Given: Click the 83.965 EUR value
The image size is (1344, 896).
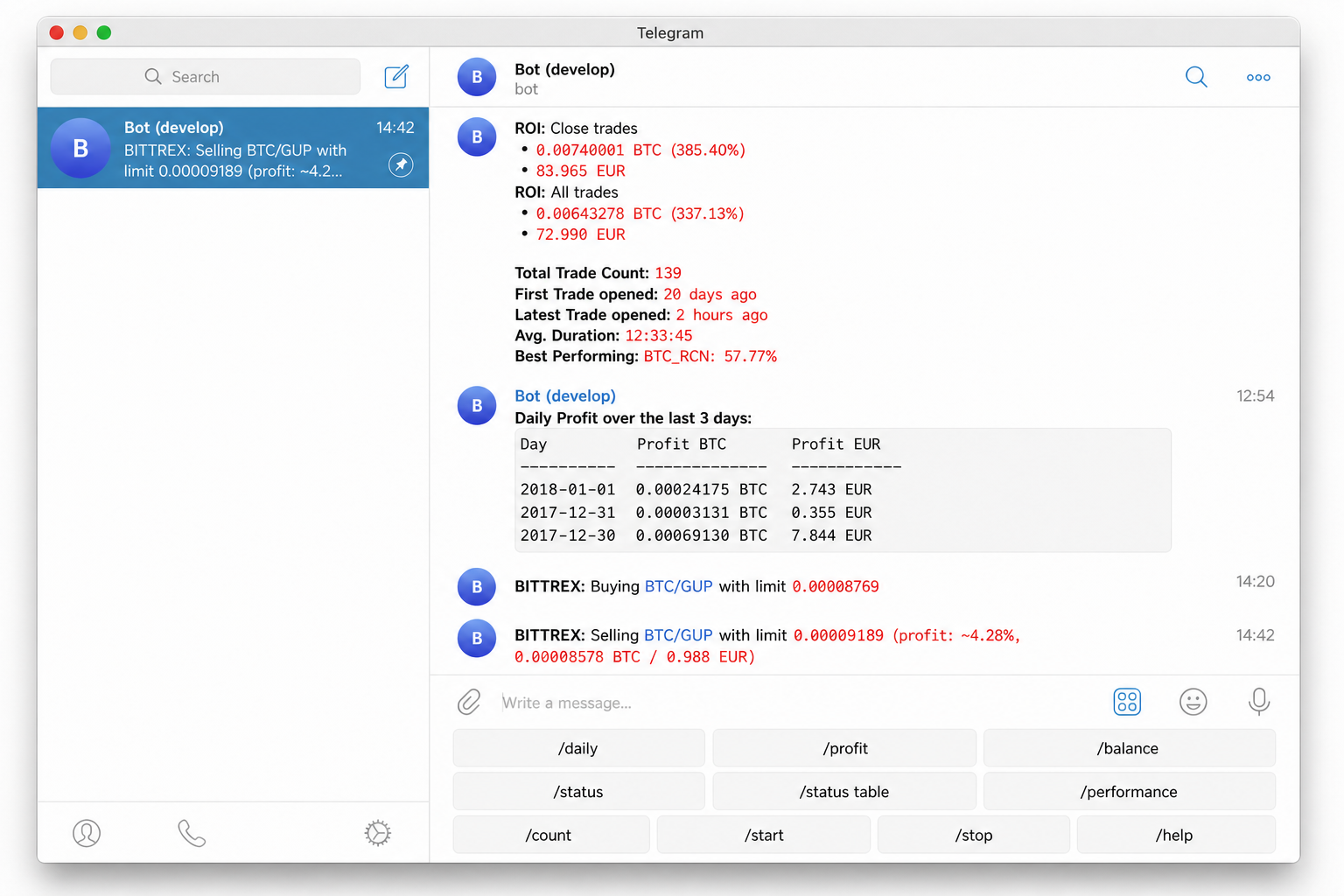Looking at the screenshot, I should point(581,171).
